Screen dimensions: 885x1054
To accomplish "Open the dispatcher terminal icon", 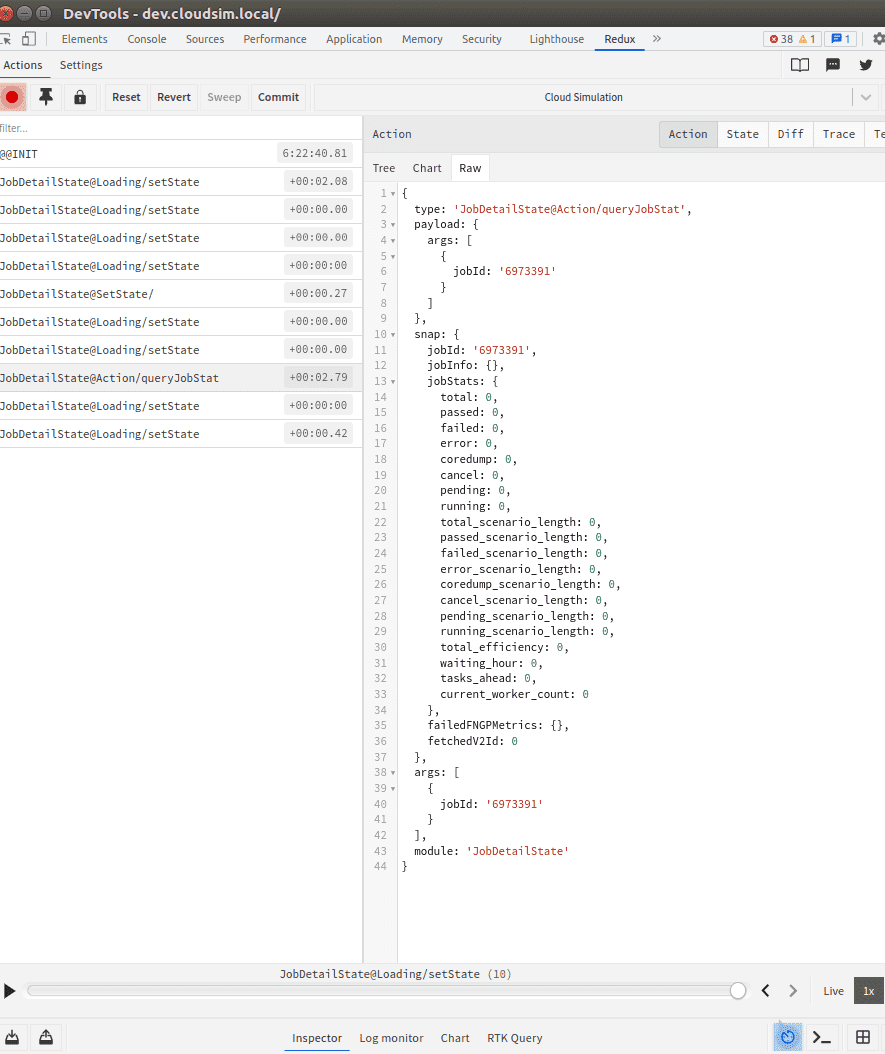I will tap(822, 1037).
